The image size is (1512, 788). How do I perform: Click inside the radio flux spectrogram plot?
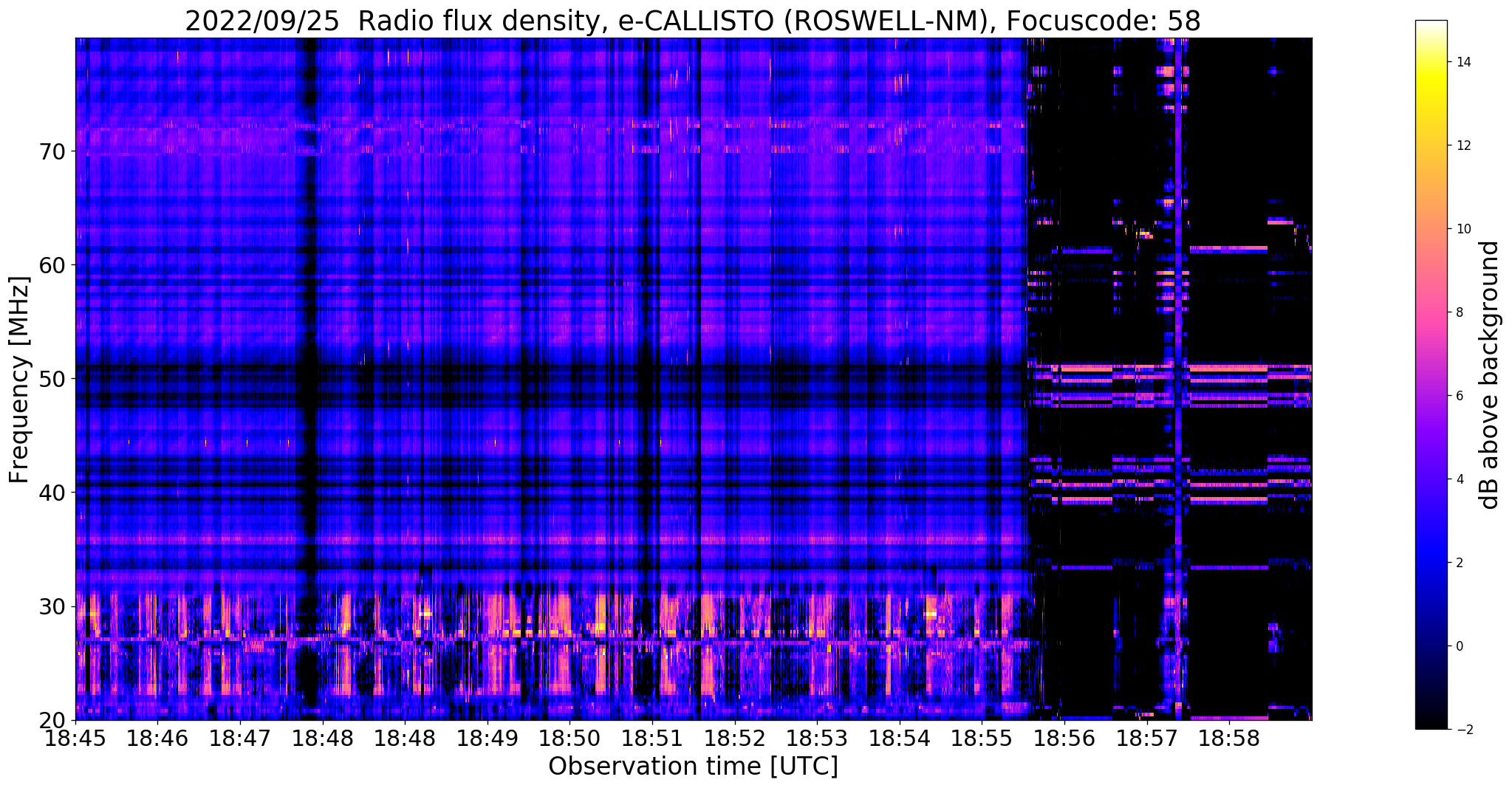pyautogui.click(x=694, y=379)
